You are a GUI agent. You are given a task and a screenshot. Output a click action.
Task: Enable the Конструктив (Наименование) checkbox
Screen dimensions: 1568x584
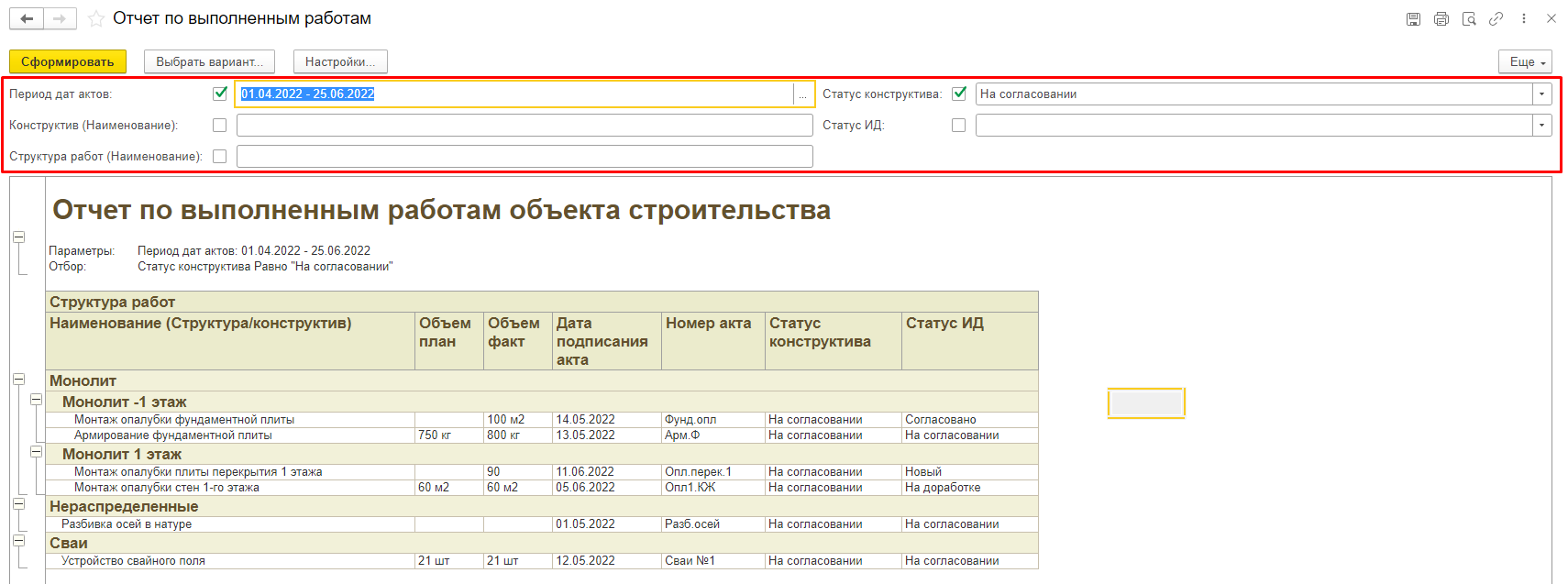[x=220, y=125]
